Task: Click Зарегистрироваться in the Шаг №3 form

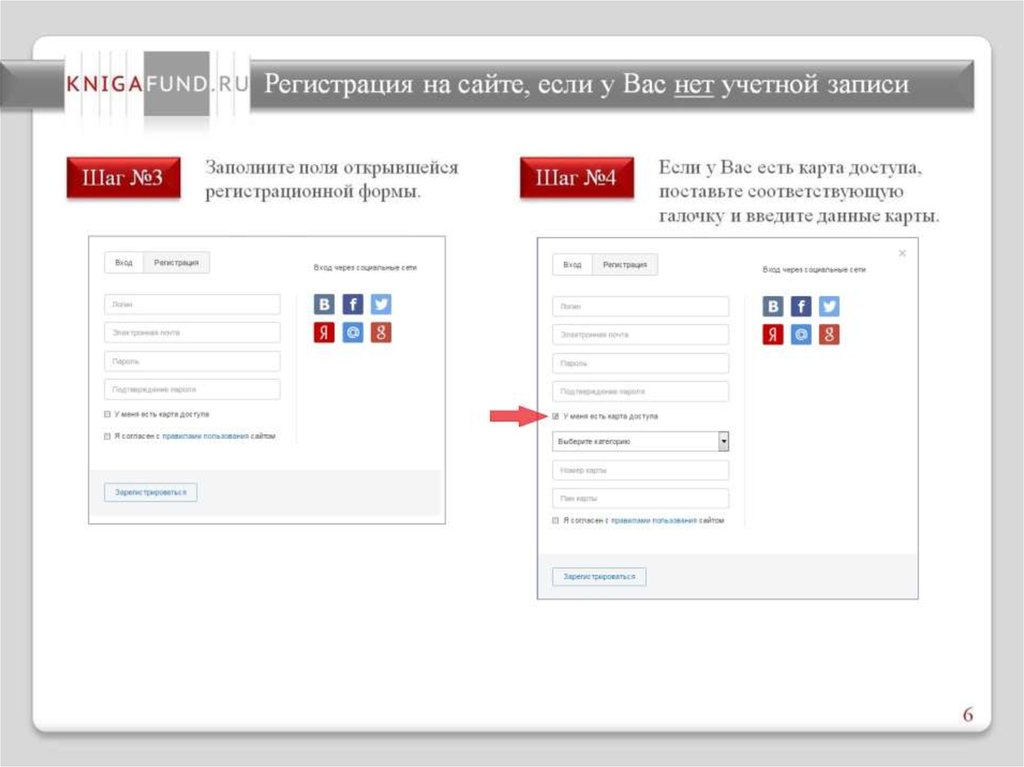Action: point(151,493)
